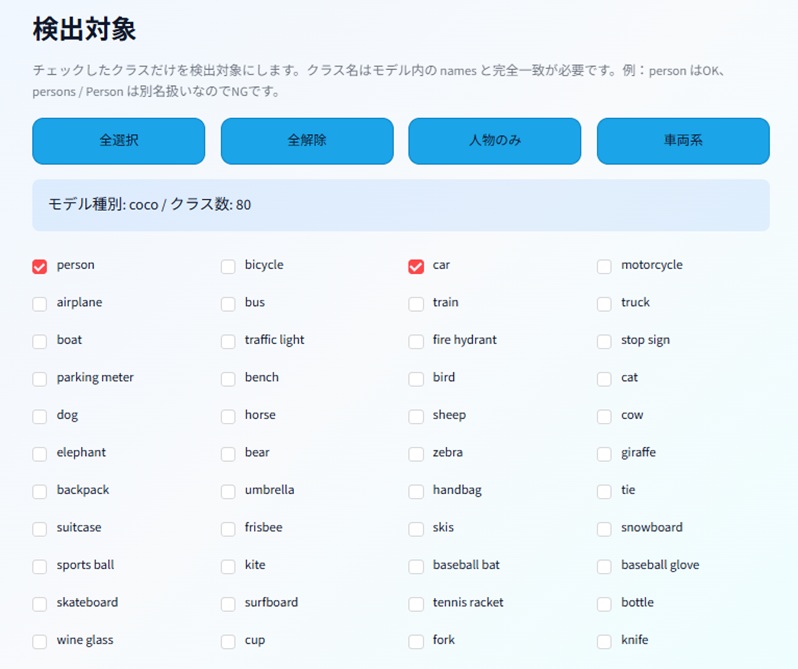Check the skateboard checkbox
This screenshot has width=798, height=669.
pos(40,604)
